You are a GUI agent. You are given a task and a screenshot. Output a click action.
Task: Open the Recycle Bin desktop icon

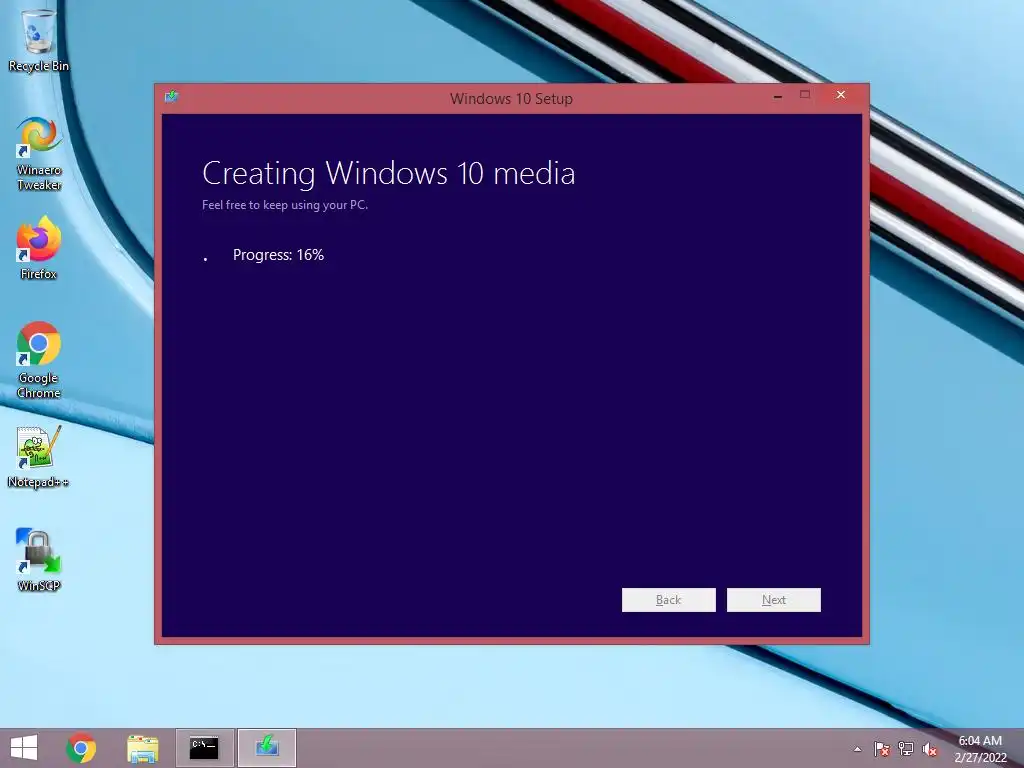click(39, 40)
